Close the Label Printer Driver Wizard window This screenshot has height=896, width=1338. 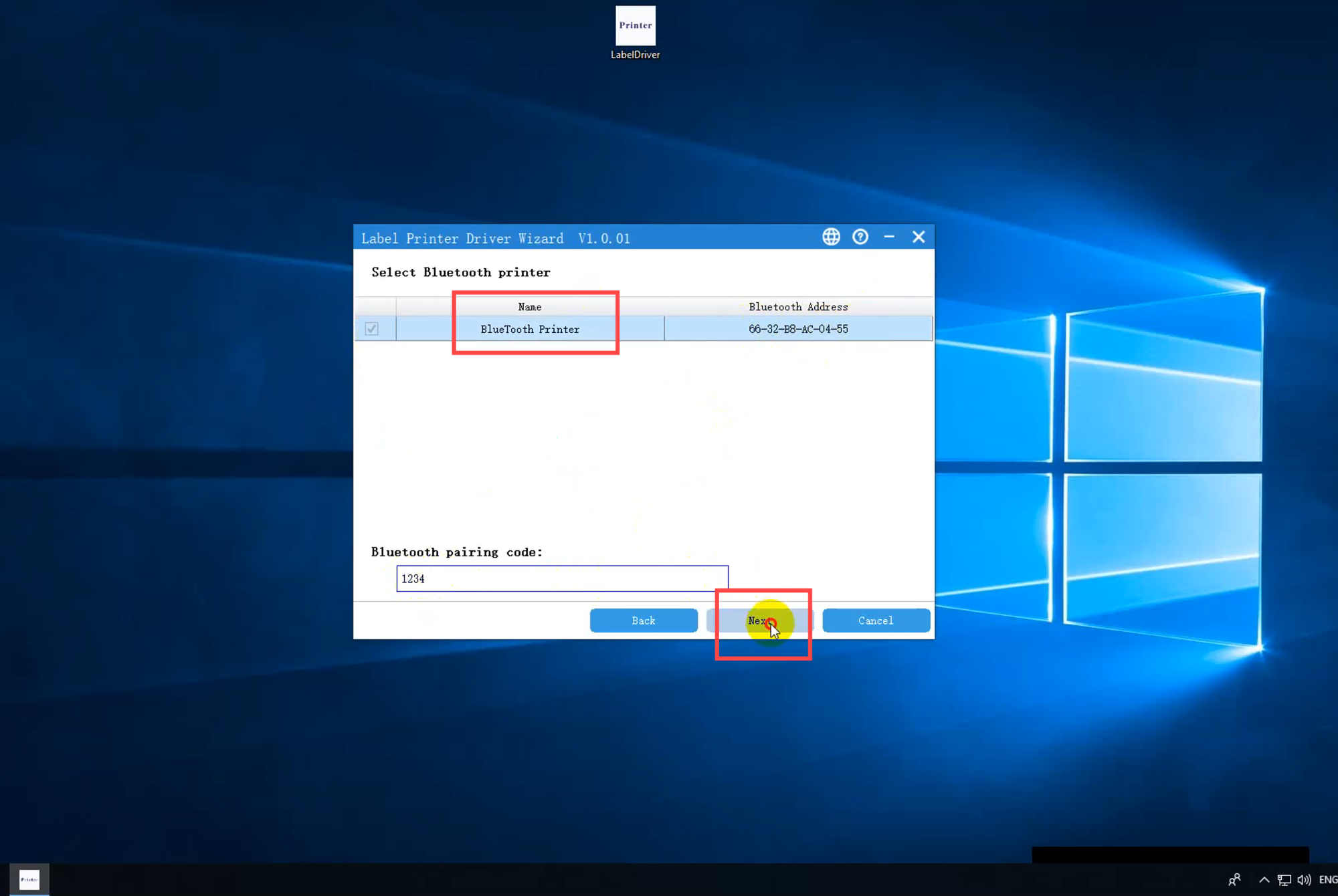(919, 237)
